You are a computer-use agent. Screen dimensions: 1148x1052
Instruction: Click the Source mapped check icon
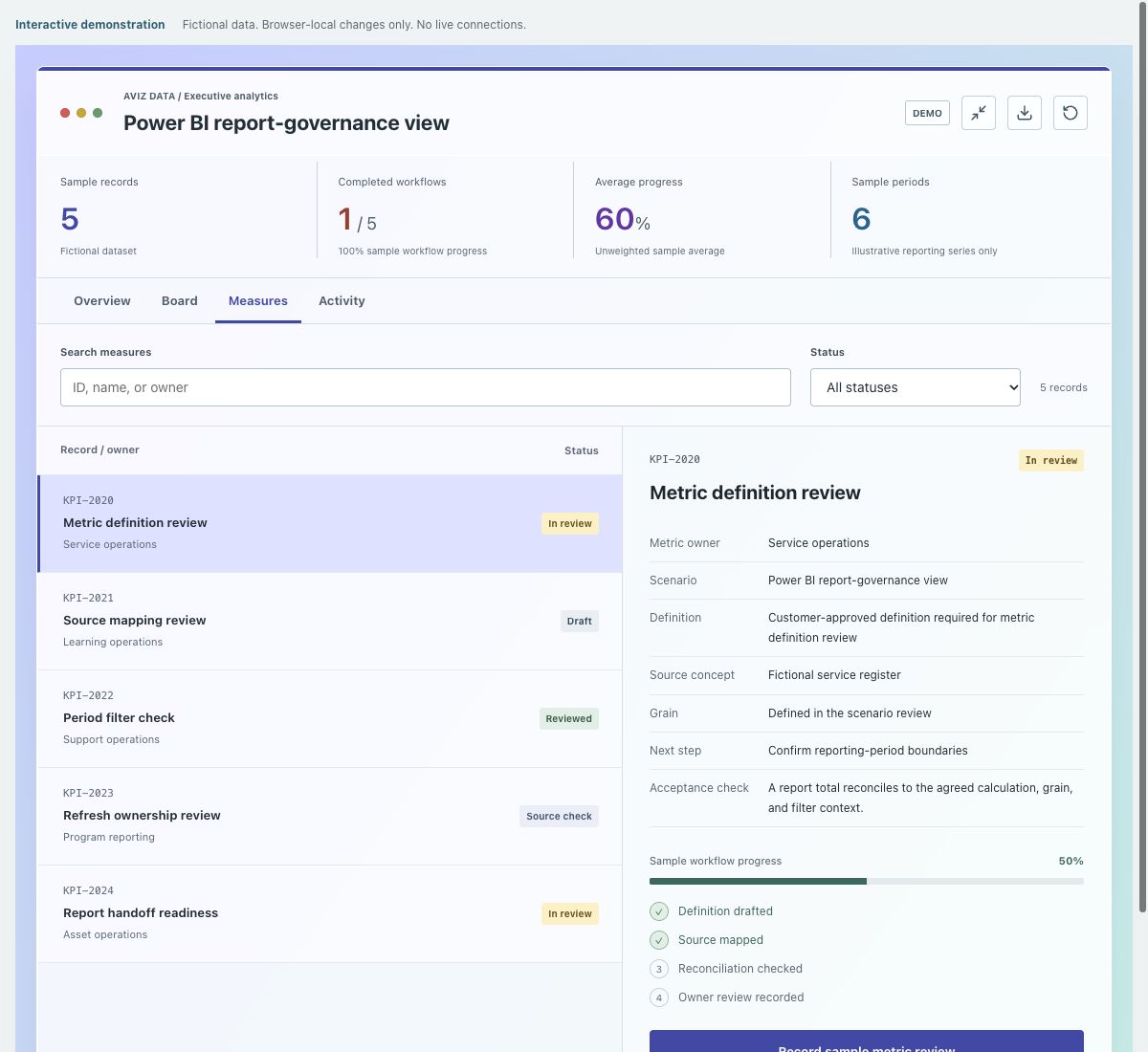pyautogui.click(x=659, y=940)
